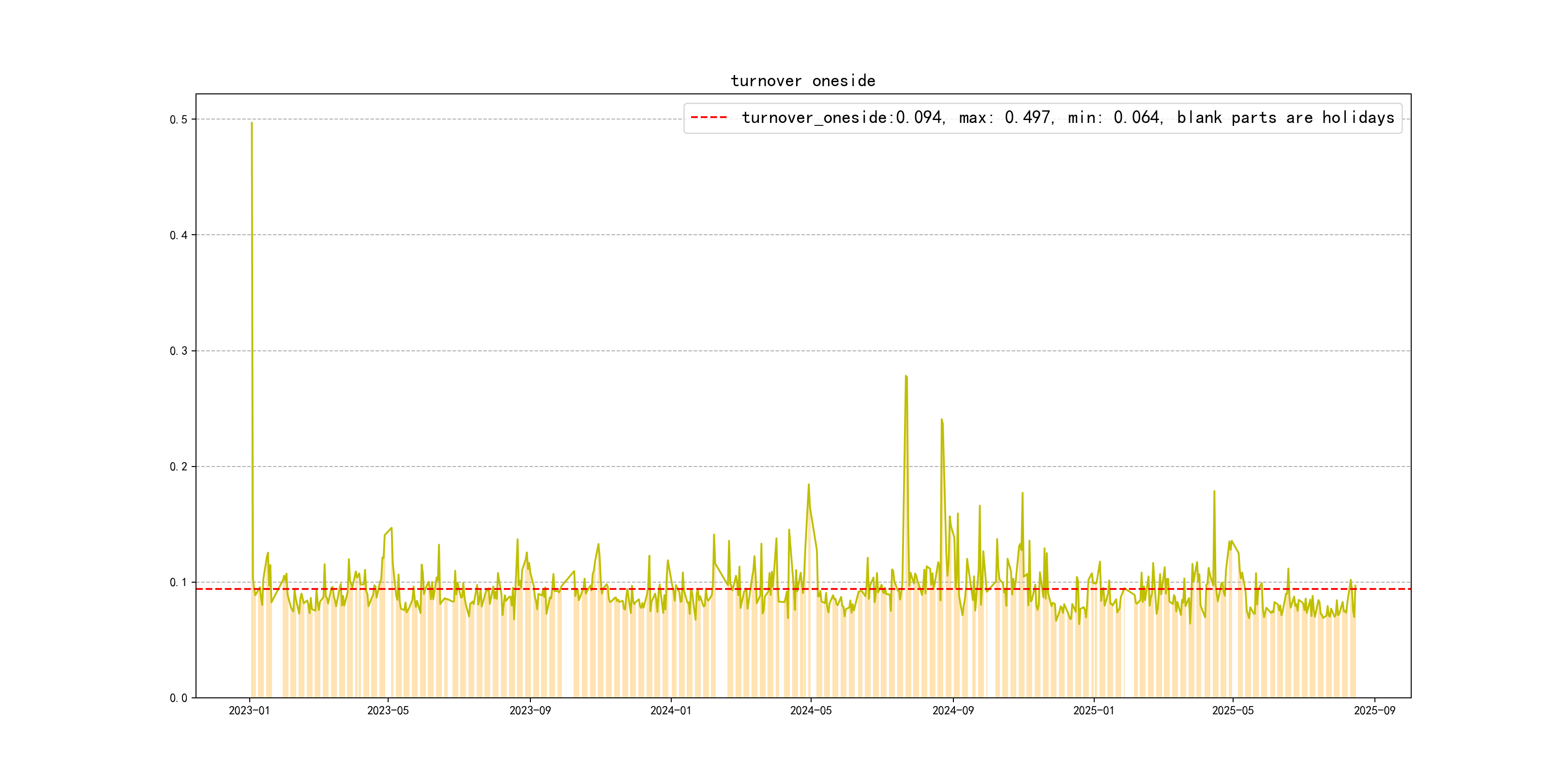Click the 2025-01 x-axis date label
This screenshot has width=1568, height=784.
pos(1093,711)
